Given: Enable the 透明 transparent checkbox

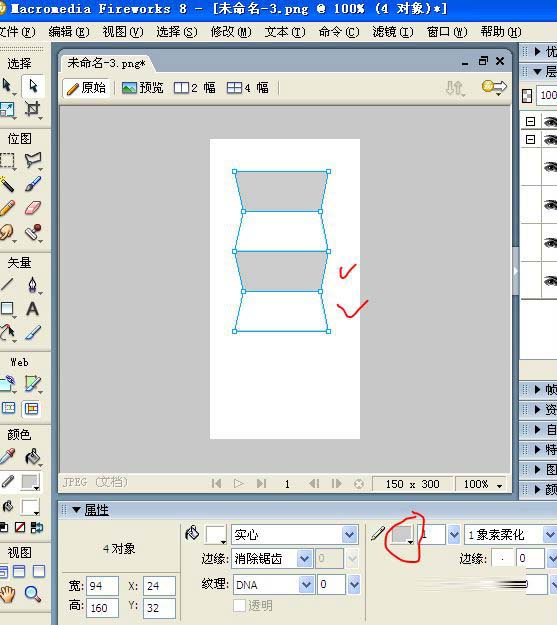Looking at the screenshot, I should [239, 605].
